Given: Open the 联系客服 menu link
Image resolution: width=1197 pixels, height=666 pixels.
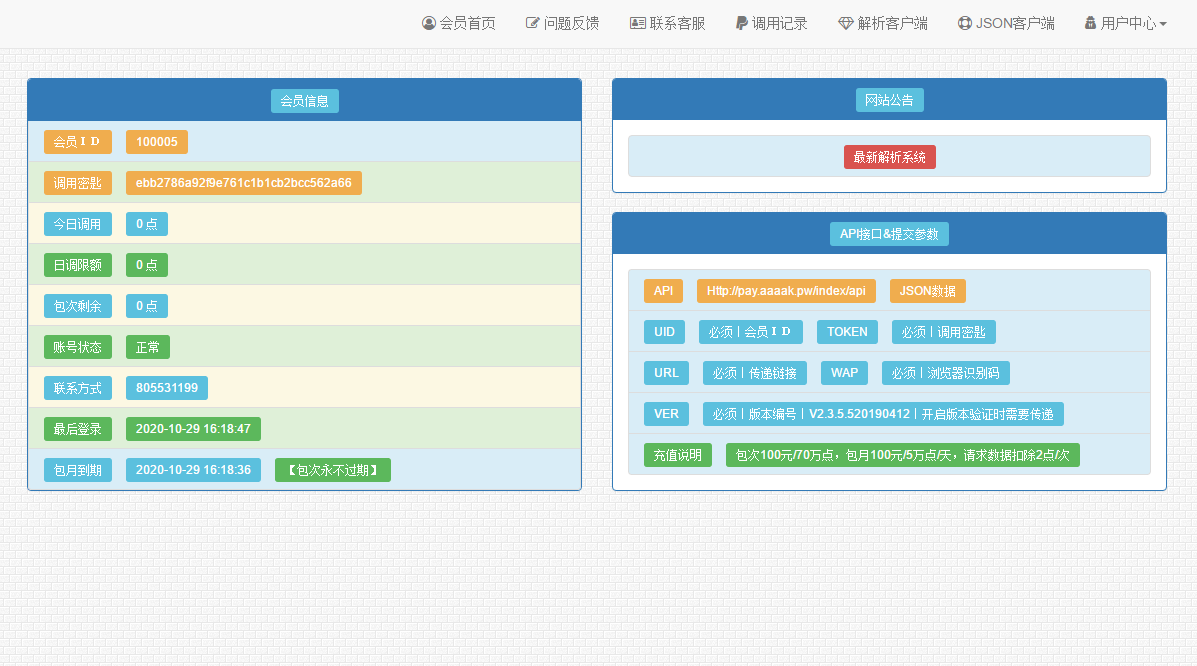Looking at the screenshot, I should (677, 23).
